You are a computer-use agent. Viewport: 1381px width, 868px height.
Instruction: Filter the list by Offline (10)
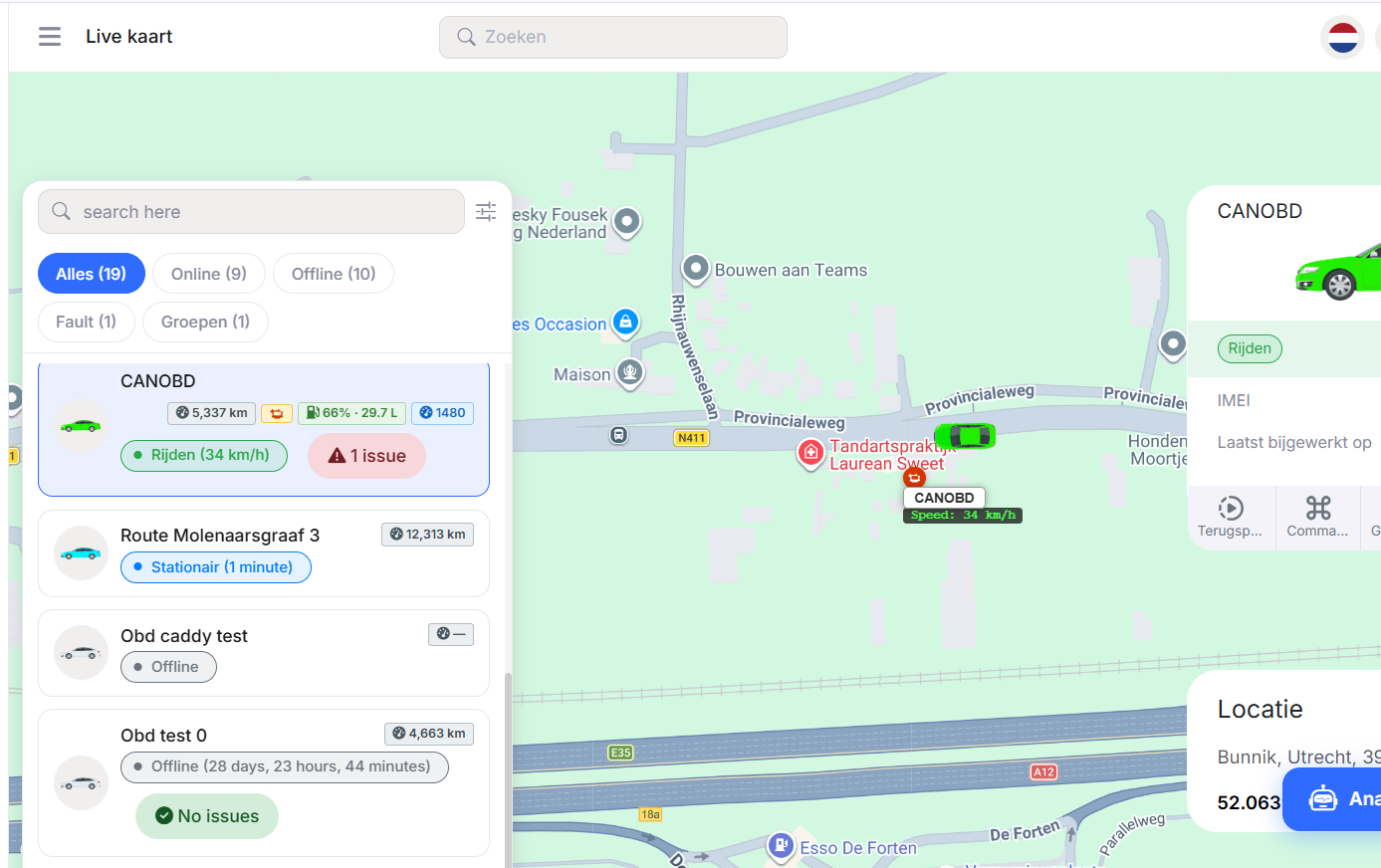click(334, 274)
